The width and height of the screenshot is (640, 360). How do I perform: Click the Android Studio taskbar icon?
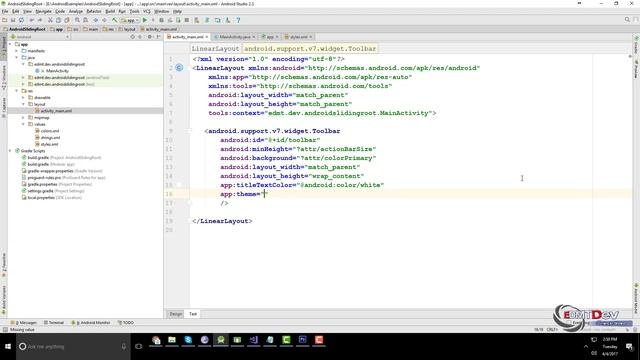click(x=221, y=340)
